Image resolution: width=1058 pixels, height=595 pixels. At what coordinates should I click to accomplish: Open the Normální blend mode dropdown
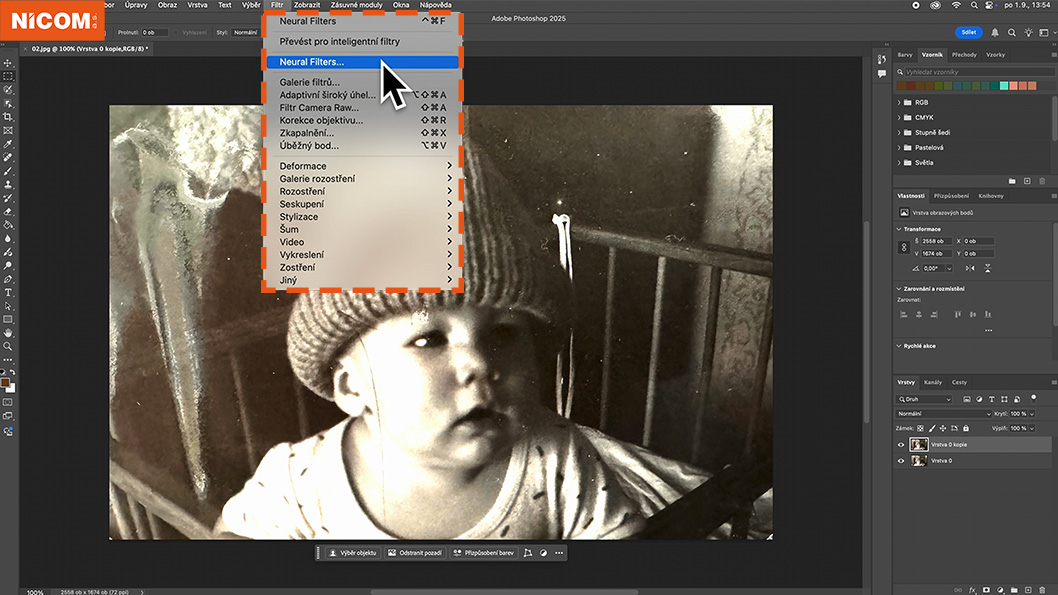[x=944, y=414]
